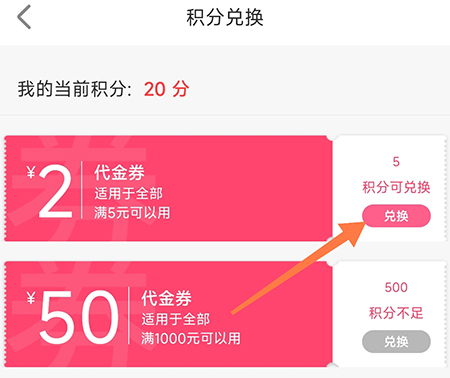
Task: Tap 适用于全部 on the ¥50 coupon
Action: [175, 319]
